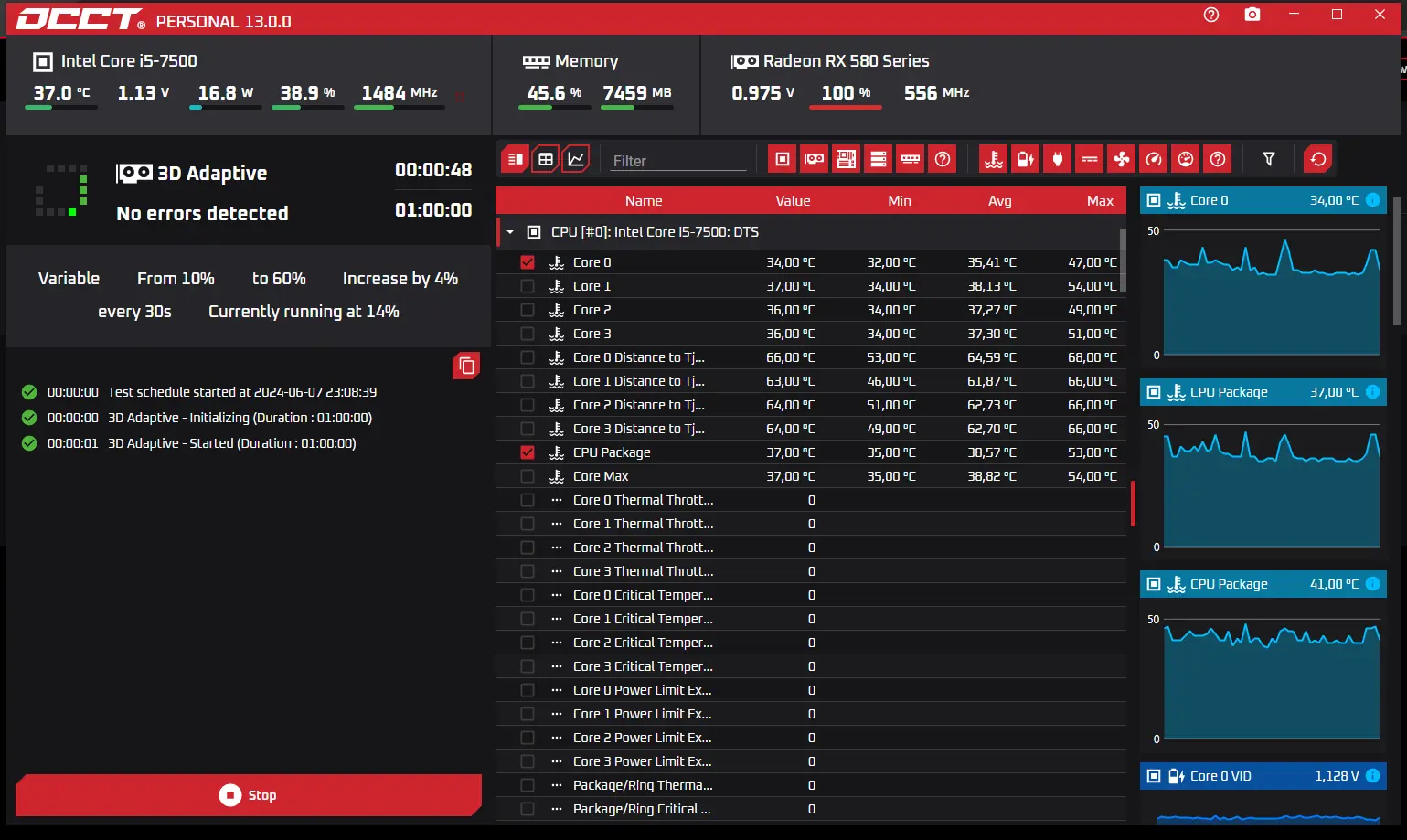Sort table by Min column
Screen dimensions: 1407x840
point(900,201)
